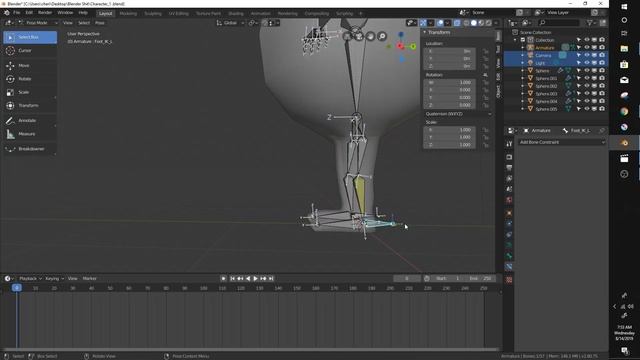This screenshot has height=360, width=640.
Task: Open the Quaternion rotation mode dropdown
Action: tap(458, 114)
